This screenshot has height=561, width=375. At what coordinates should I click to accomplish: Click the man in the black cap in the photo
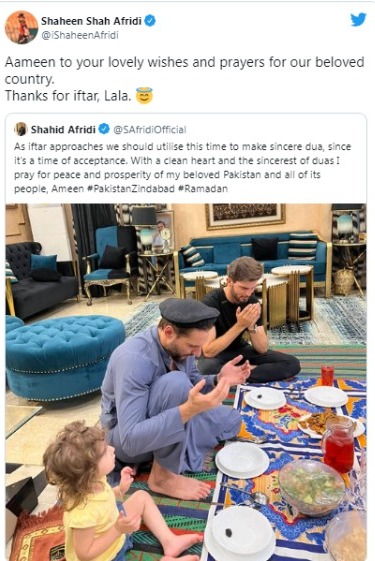(x=172, y=394)
